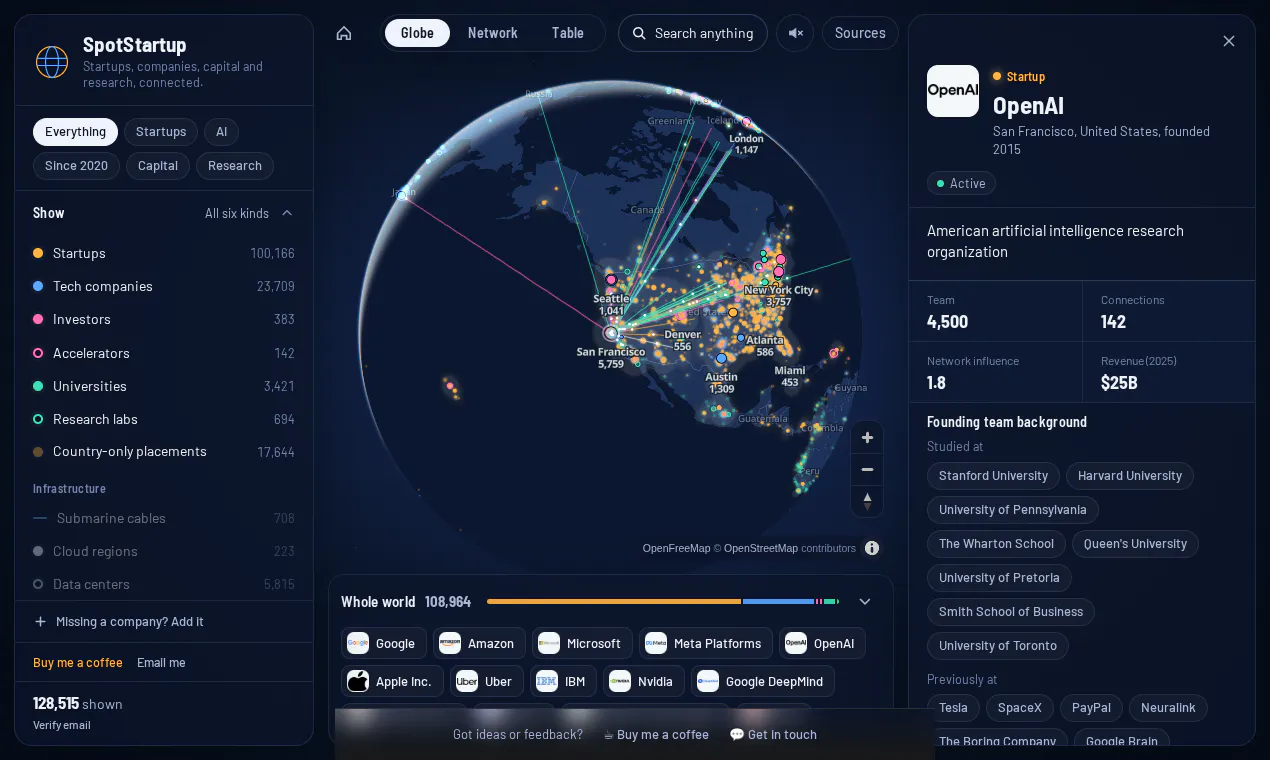This screenshot has width=1270, height=760.
Task: Open the Sources button
Action: click(x=860, y=33)
